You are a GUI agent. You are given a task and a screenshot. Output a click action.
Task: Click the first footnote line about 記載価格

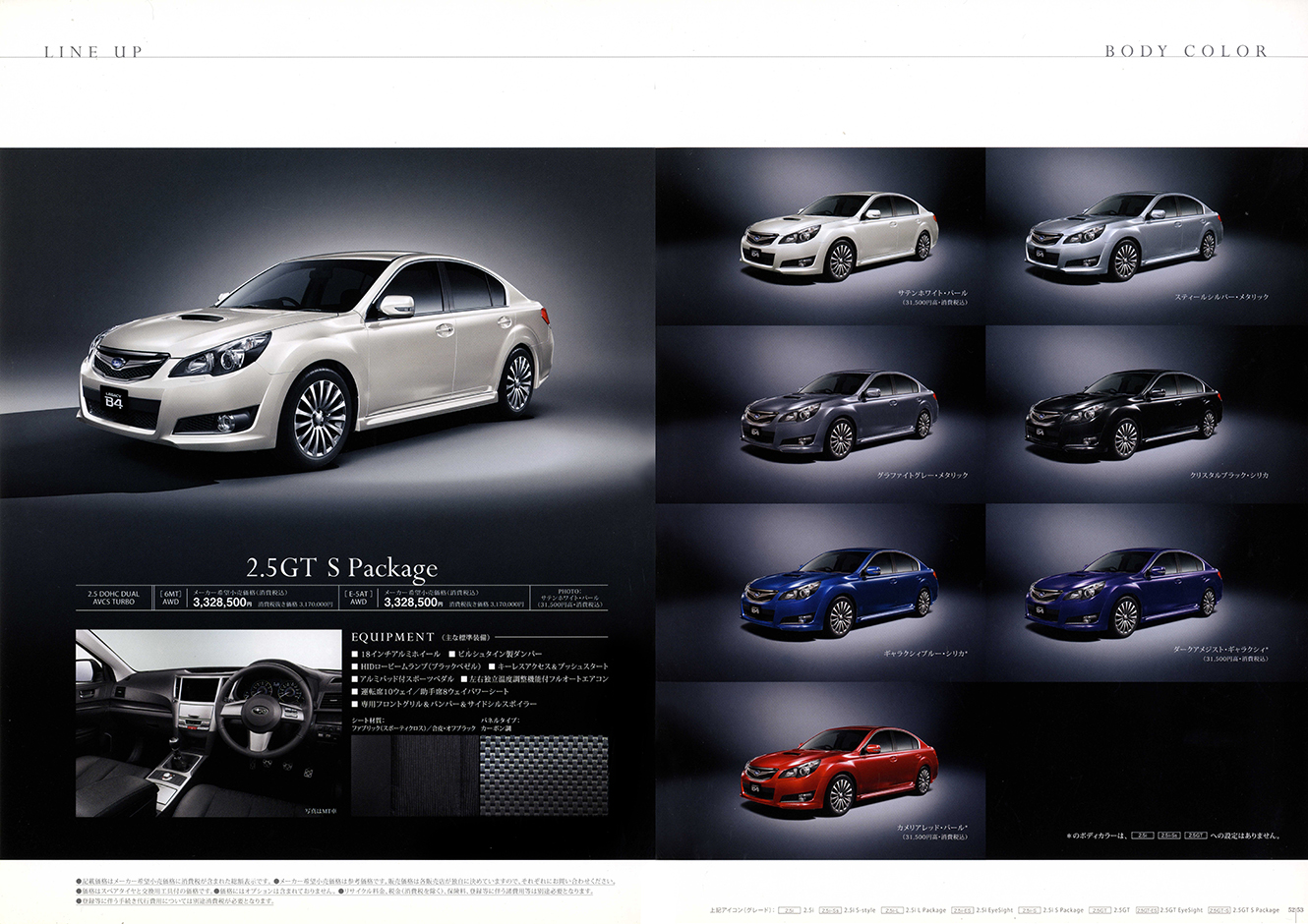tap(346, 882)
